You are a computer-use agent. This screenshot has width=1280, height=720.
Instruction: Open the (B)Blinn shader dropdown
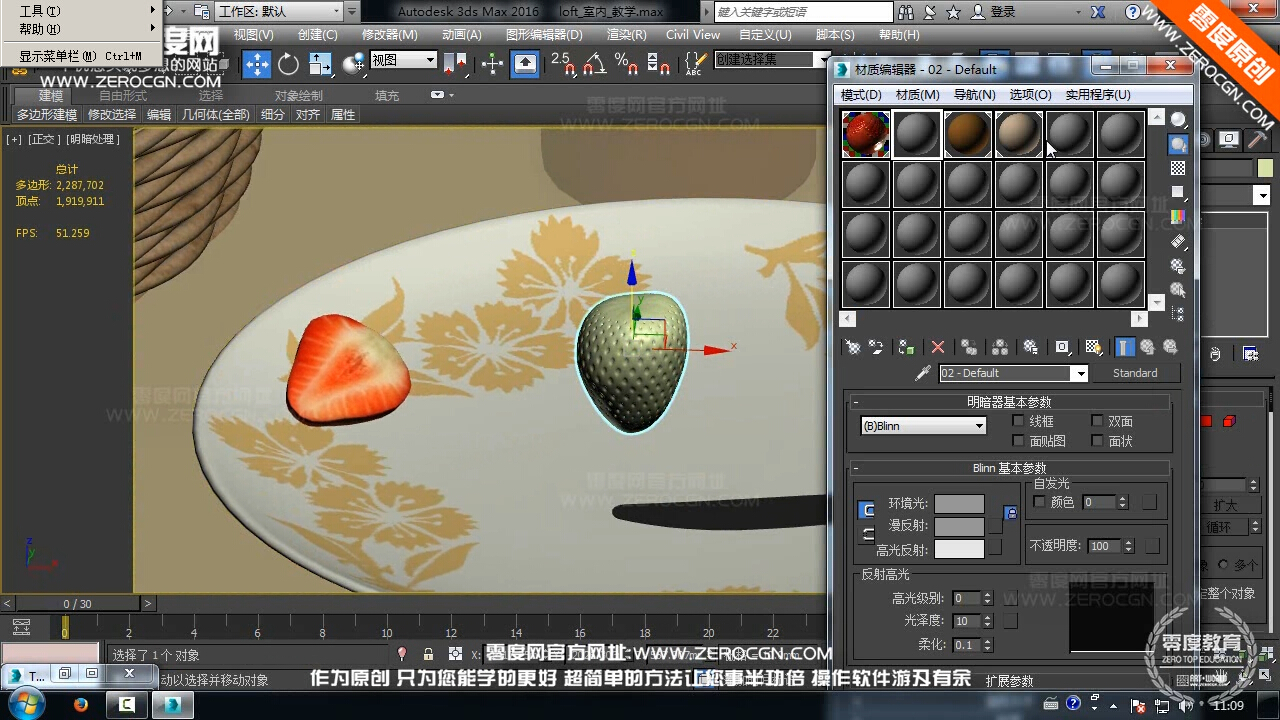pyautogui.click(x=923, y=426)
